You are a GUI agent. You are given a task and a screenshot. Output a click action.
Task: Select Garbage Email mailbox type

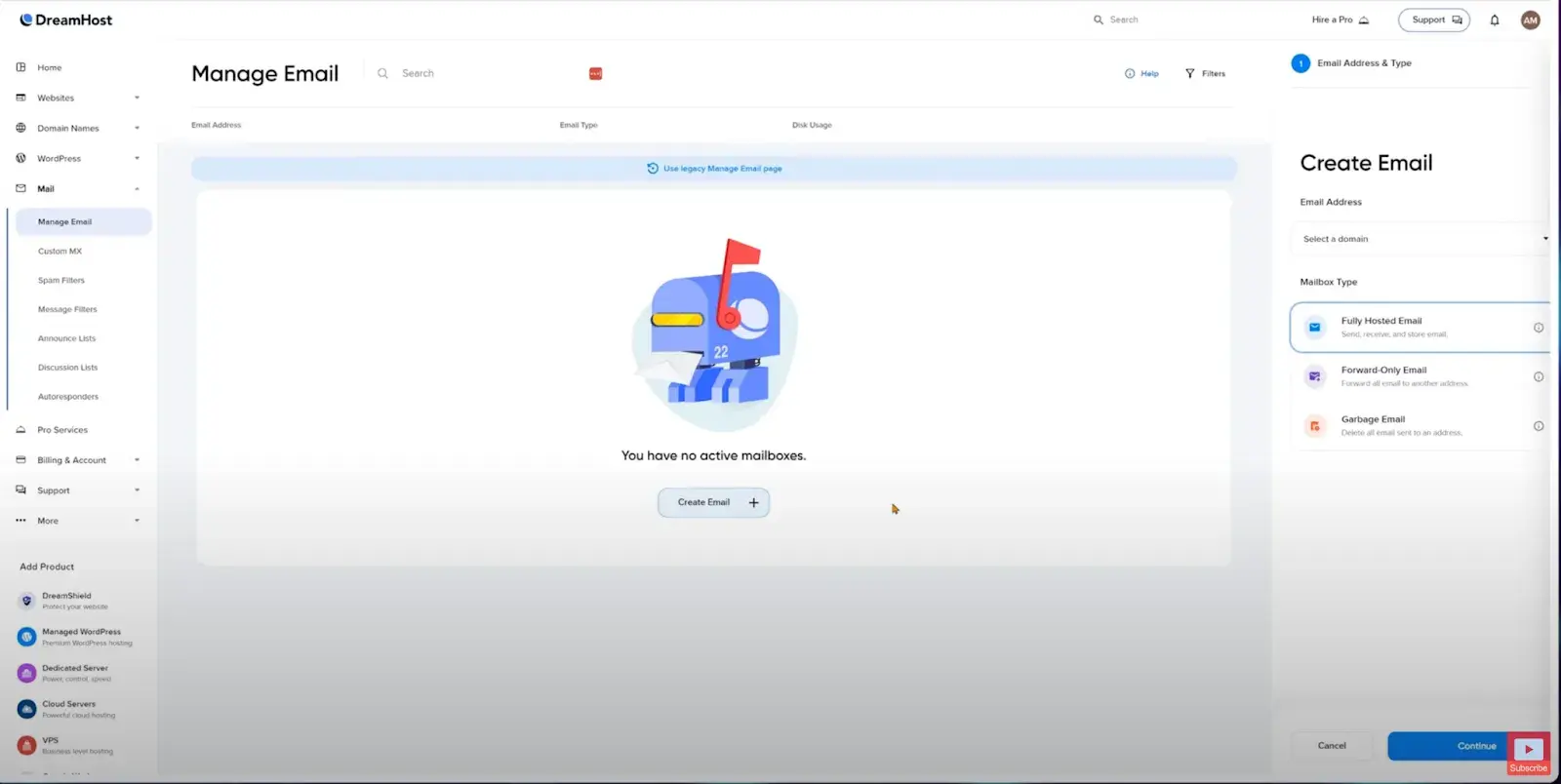coord(1420,426)
